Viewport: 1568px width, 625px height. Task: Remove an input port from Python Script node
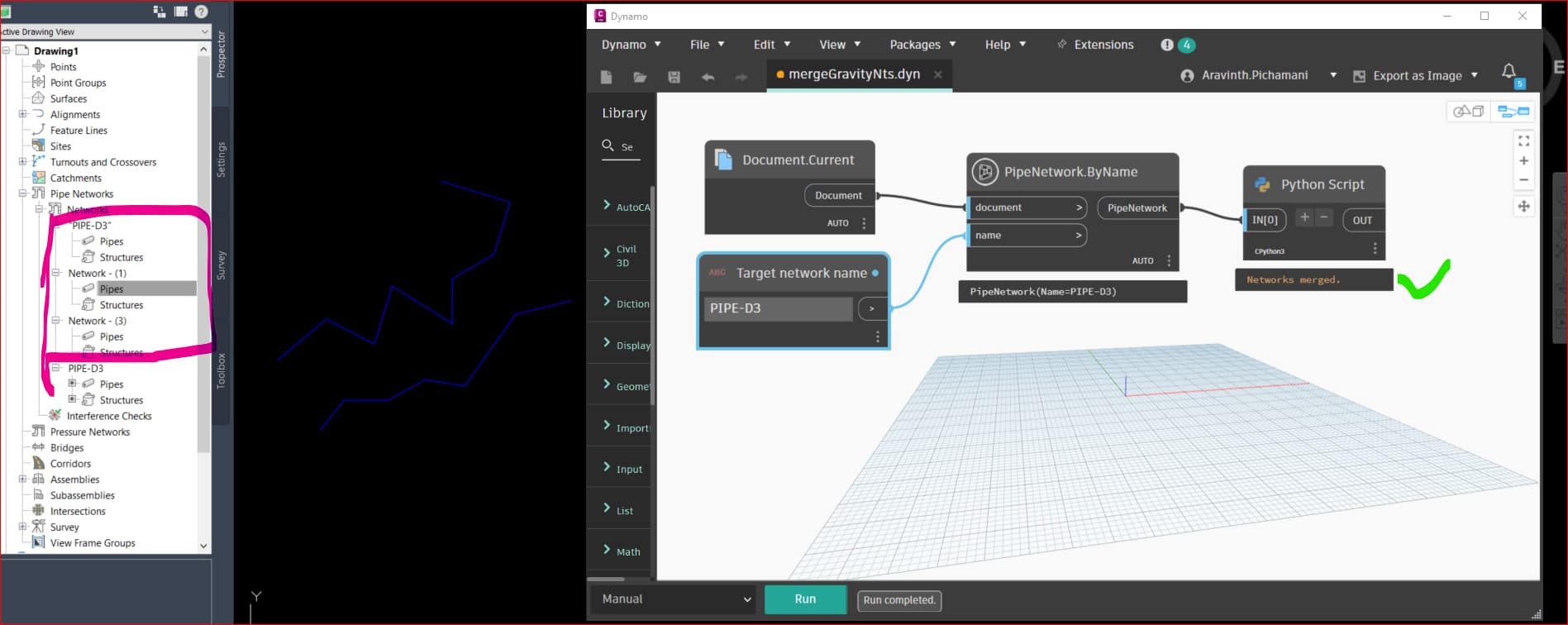[x=1323, y=217]
